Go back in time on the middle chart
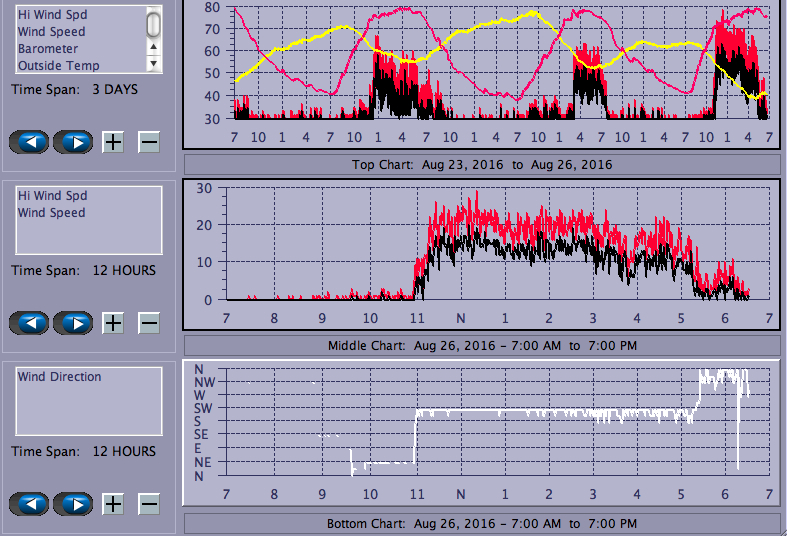The width and height of the screenshot is (787, 536). tap(30, 322)
